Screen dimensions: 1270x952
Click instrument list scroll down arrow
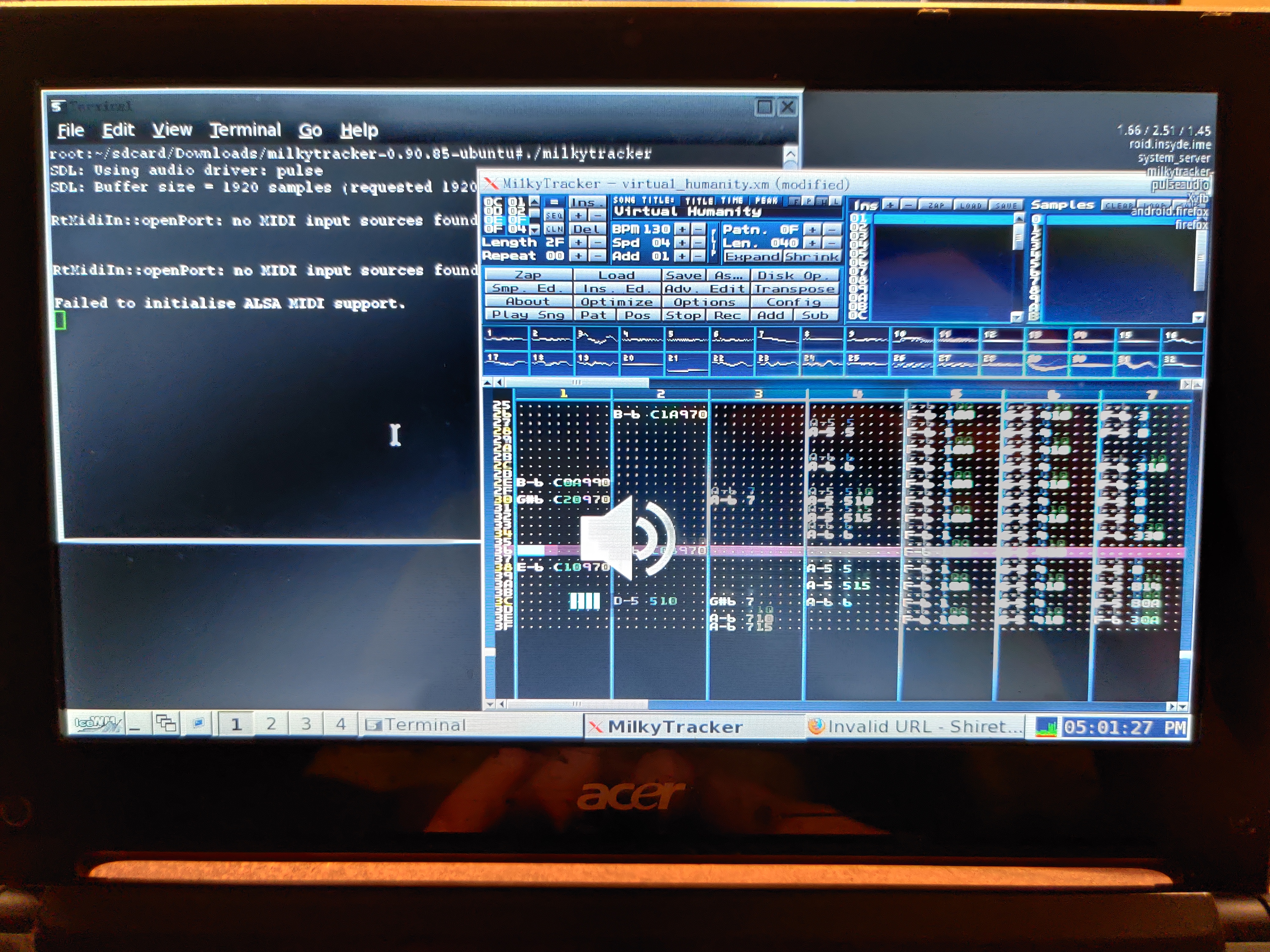(1017, 317)
